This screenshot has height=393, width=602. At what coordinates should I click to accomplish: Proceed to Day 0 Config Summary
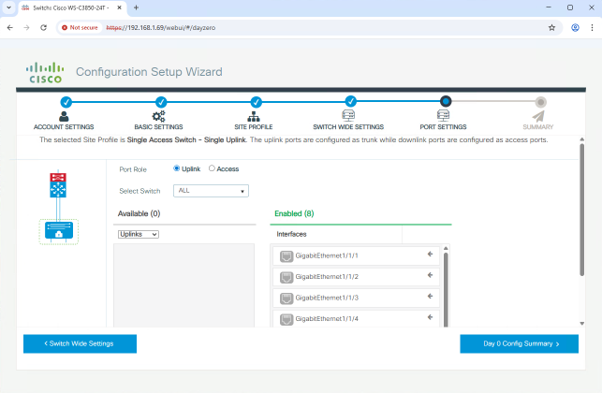point(519,343)
